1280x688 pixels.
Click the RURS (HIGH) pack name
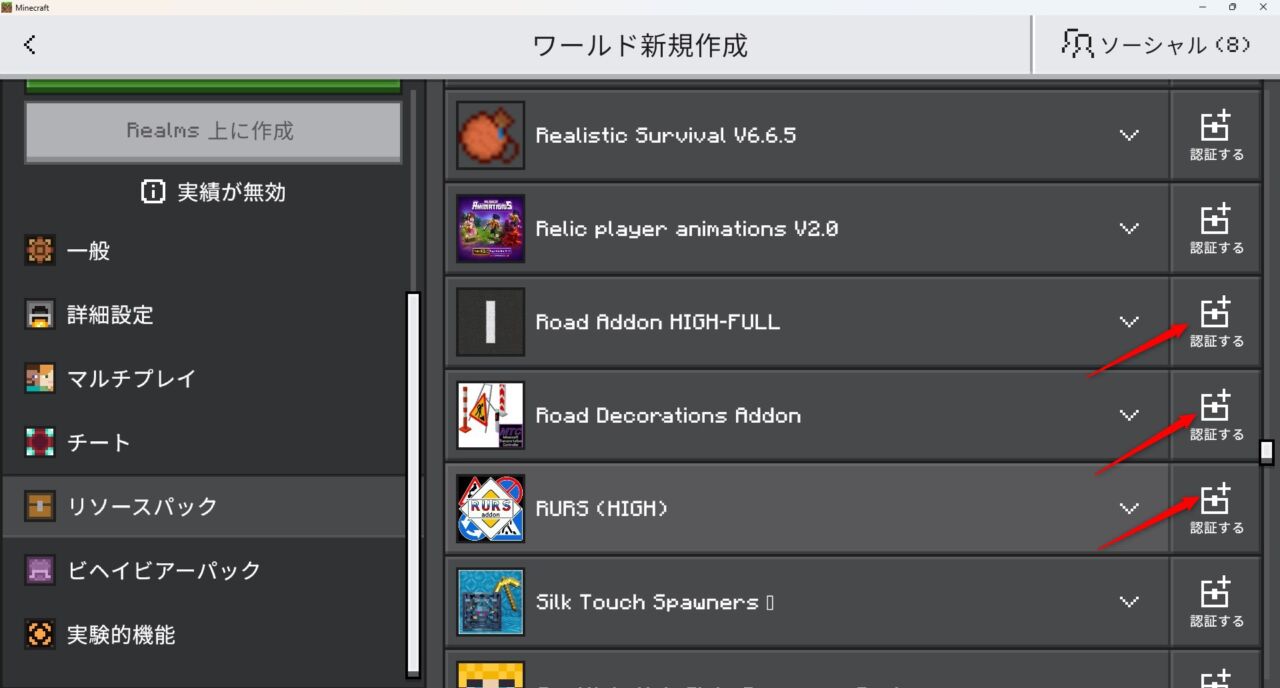[601, 508]
